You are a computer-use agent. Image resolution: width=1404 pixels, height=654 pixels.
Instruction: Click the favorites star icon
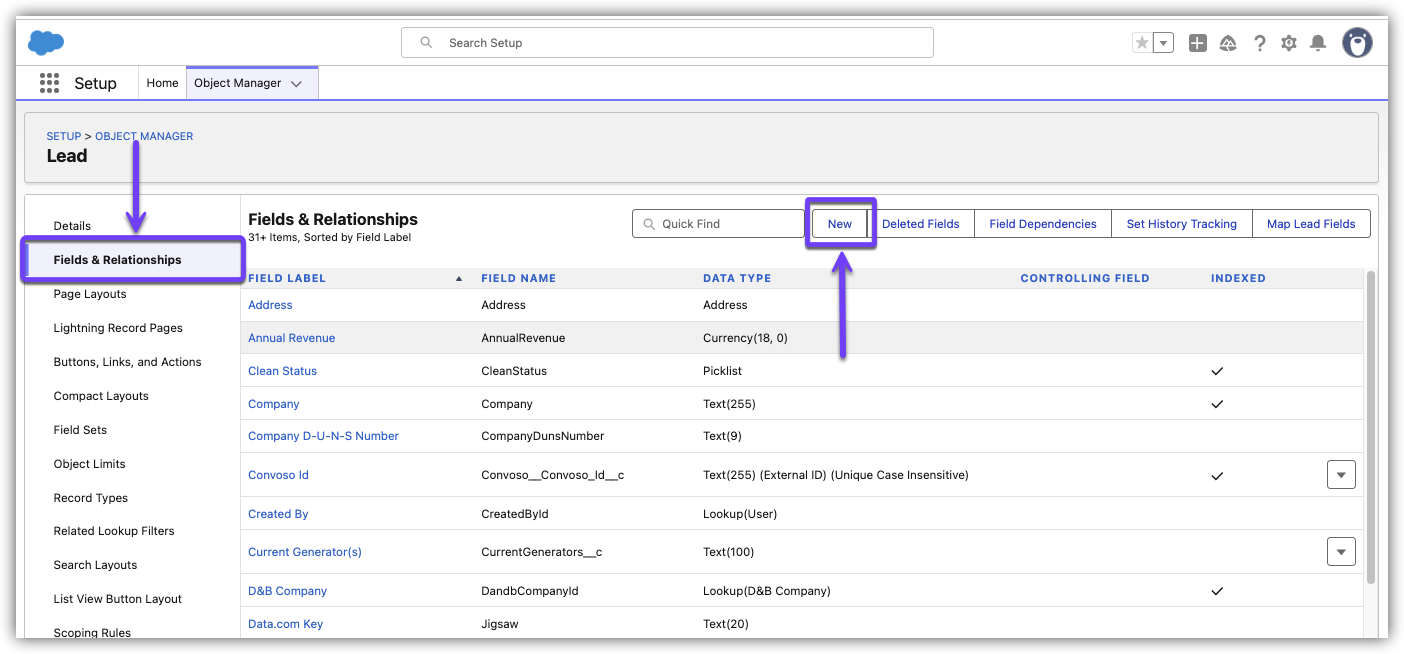tap(1142, 43)
